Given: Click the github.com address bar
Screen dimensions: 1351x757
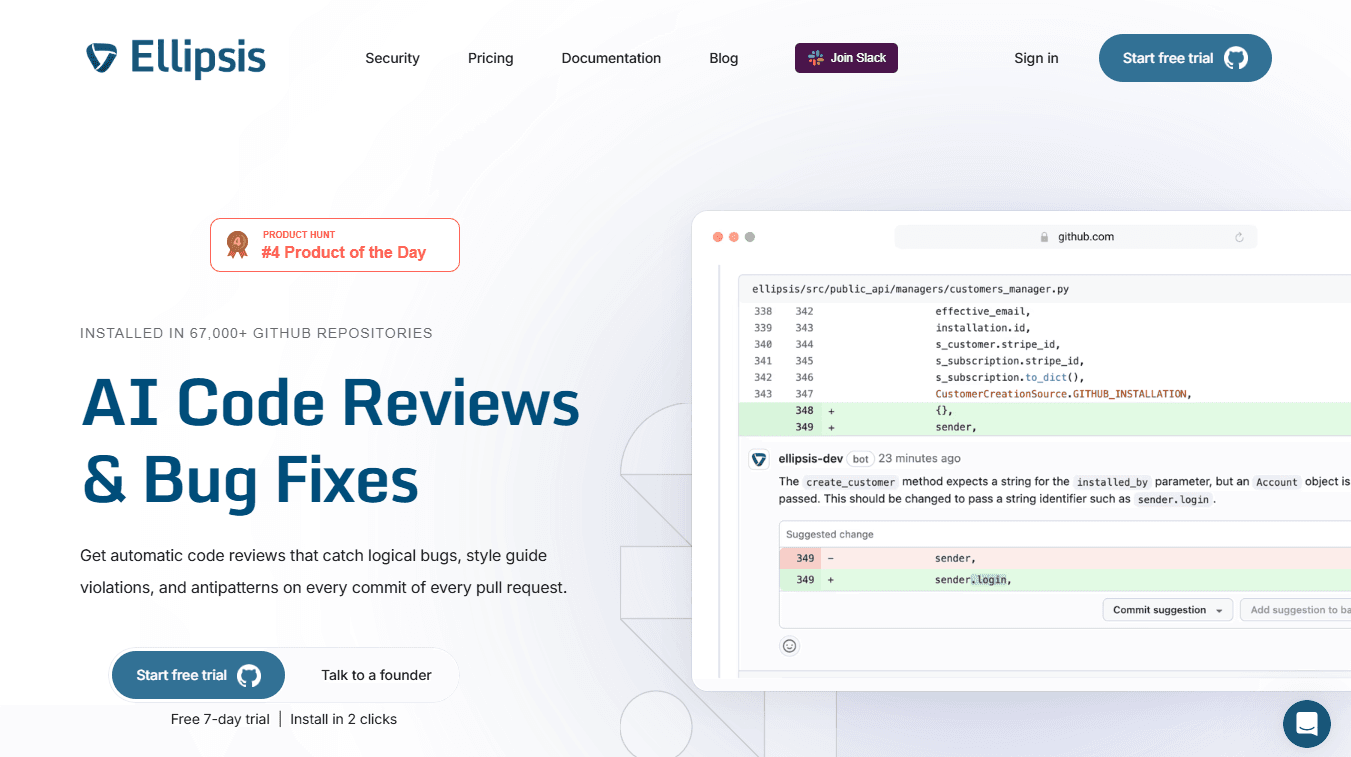Looking at the screenshot, I should 1075,237.
